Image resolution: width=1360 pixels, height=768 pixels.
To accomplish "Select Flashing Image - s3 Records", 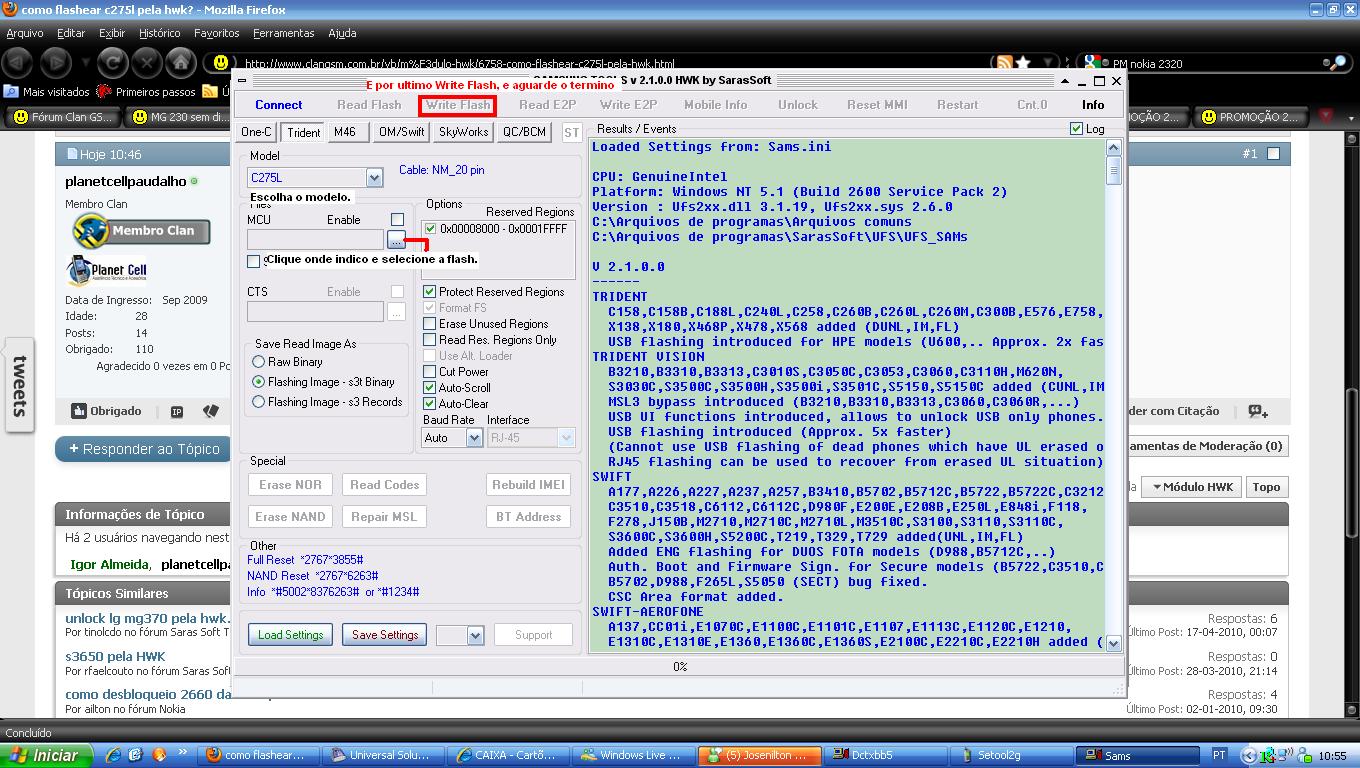I will (x=259, y=402).
